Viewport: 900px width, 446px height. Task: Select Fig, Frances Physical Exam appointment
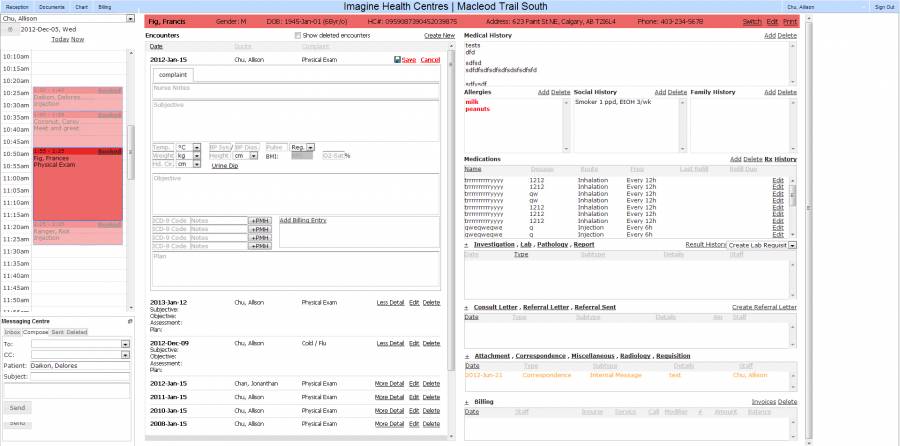(x=77, y=184)
